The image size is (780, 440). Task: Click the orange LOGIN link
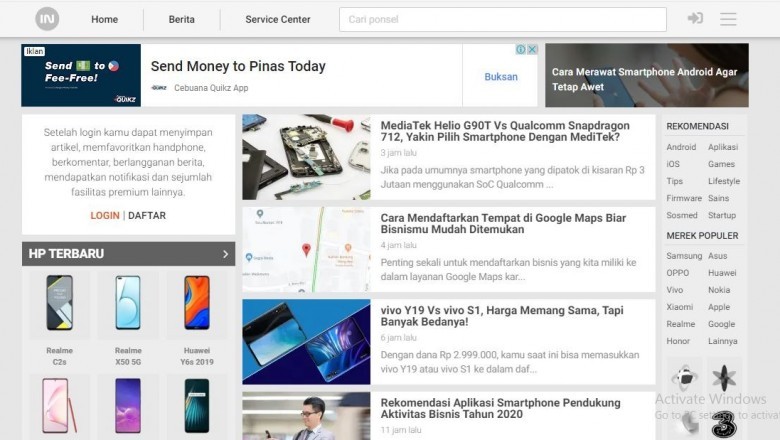(x=105, y=216)
